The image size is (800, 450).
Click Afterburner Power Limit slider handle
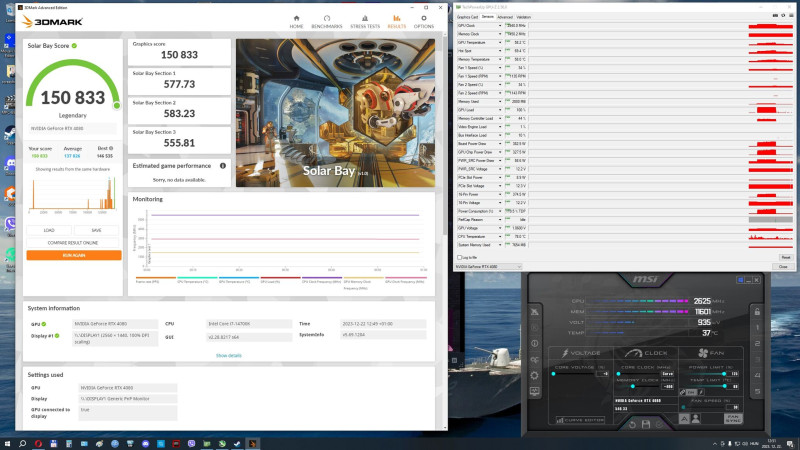[x=724, y=374]
